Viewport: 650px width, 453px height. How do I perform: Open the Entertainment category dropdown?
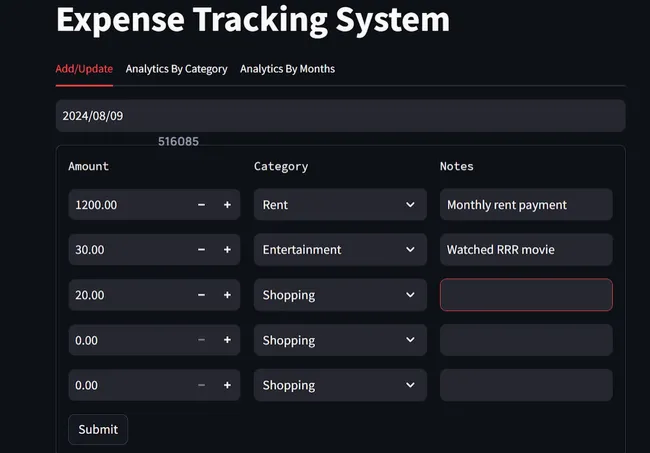point(340,250)
